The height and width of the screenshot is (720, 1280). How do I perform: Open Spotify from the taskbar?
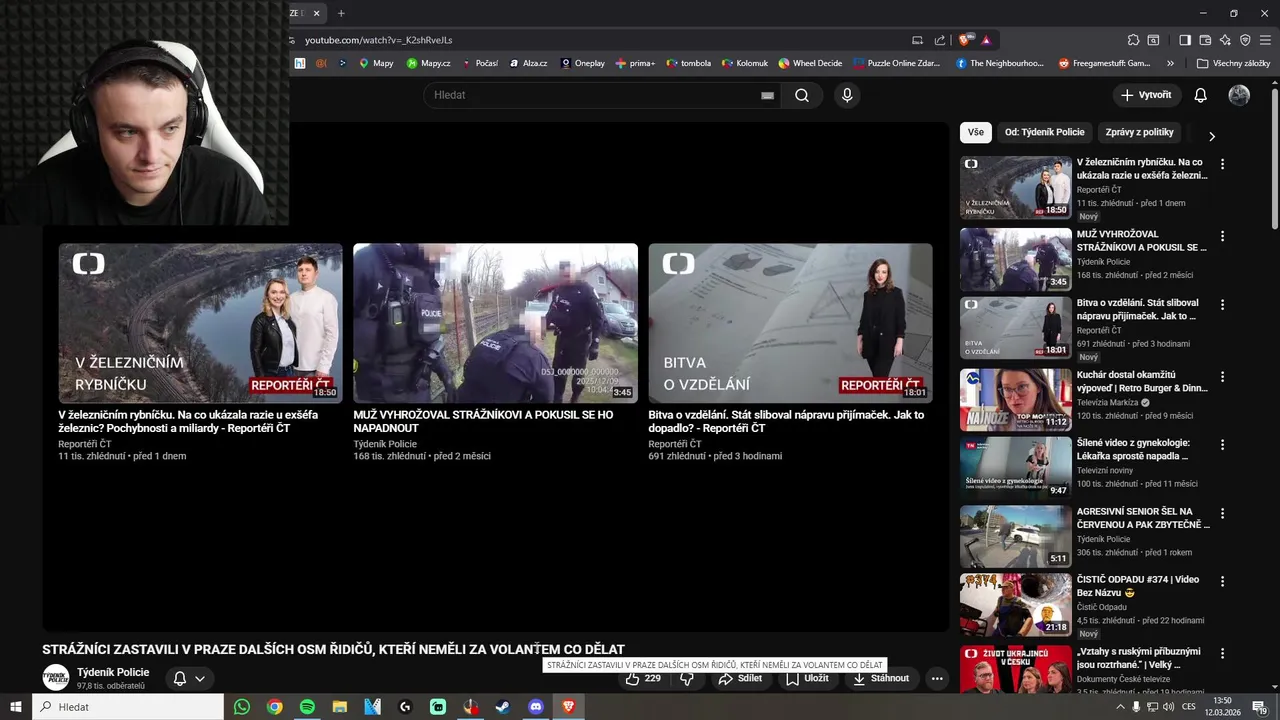307,707
